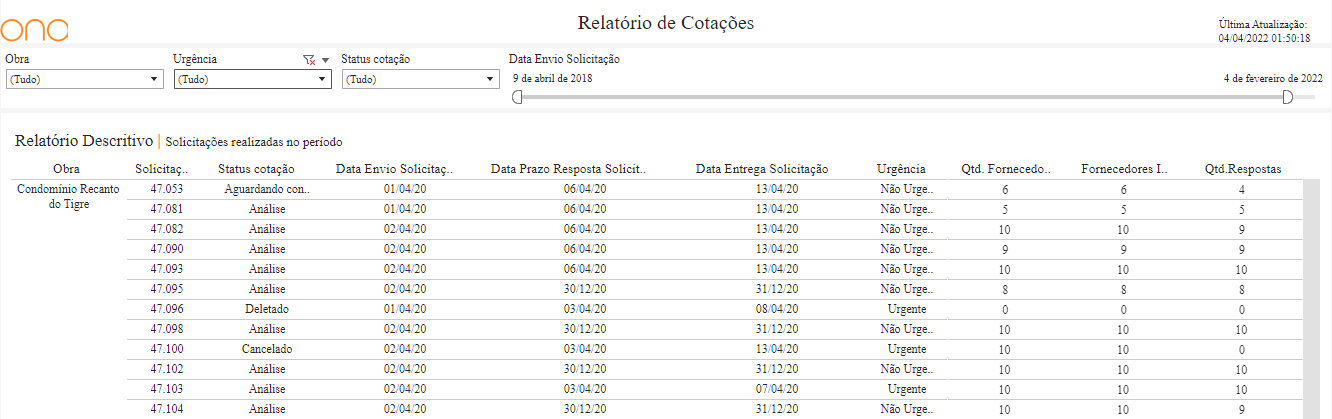The image size is (1332, 419).
Task: Open the Urgência dropdown
Action: click(253, 79)
